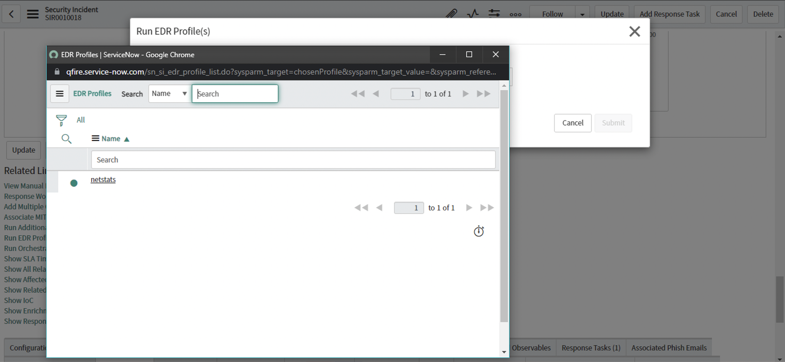
Task: Click the header Update button
Action: [x=612, y=14]
